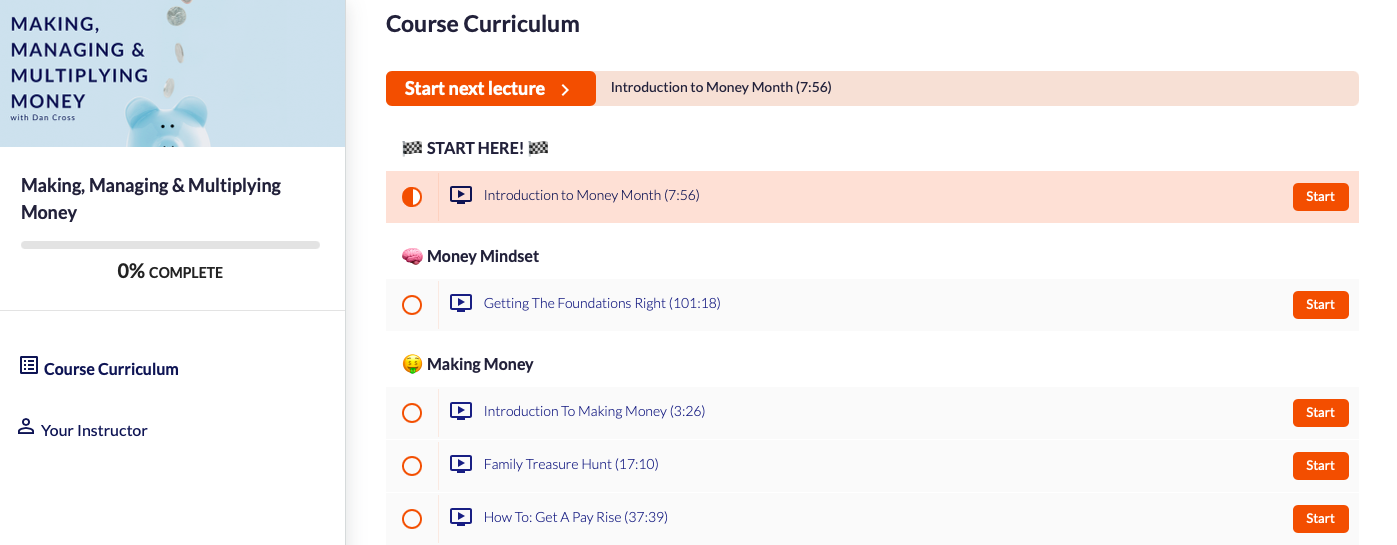Click the Your Instructor person icon
This screenshot has height=545, width=1397.
26,427
